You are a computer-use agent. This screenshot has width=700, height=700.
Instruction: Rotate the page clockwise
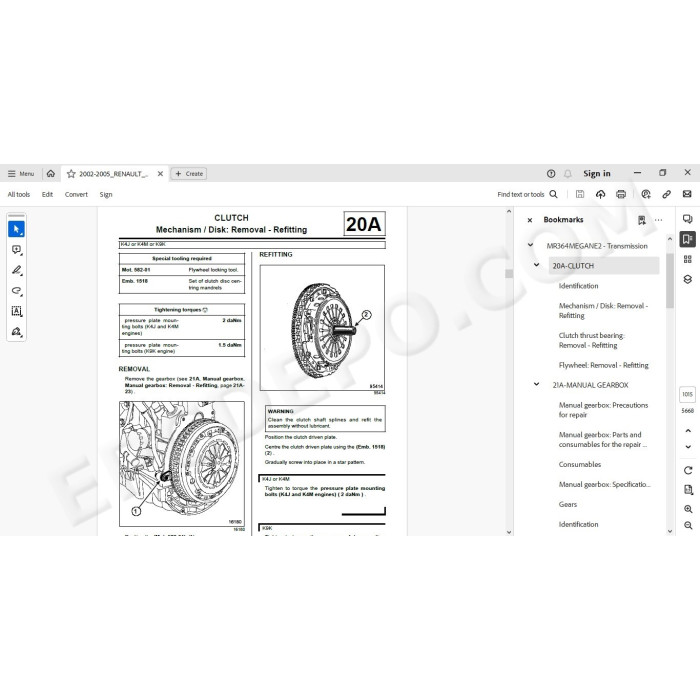tap(688, 471)
